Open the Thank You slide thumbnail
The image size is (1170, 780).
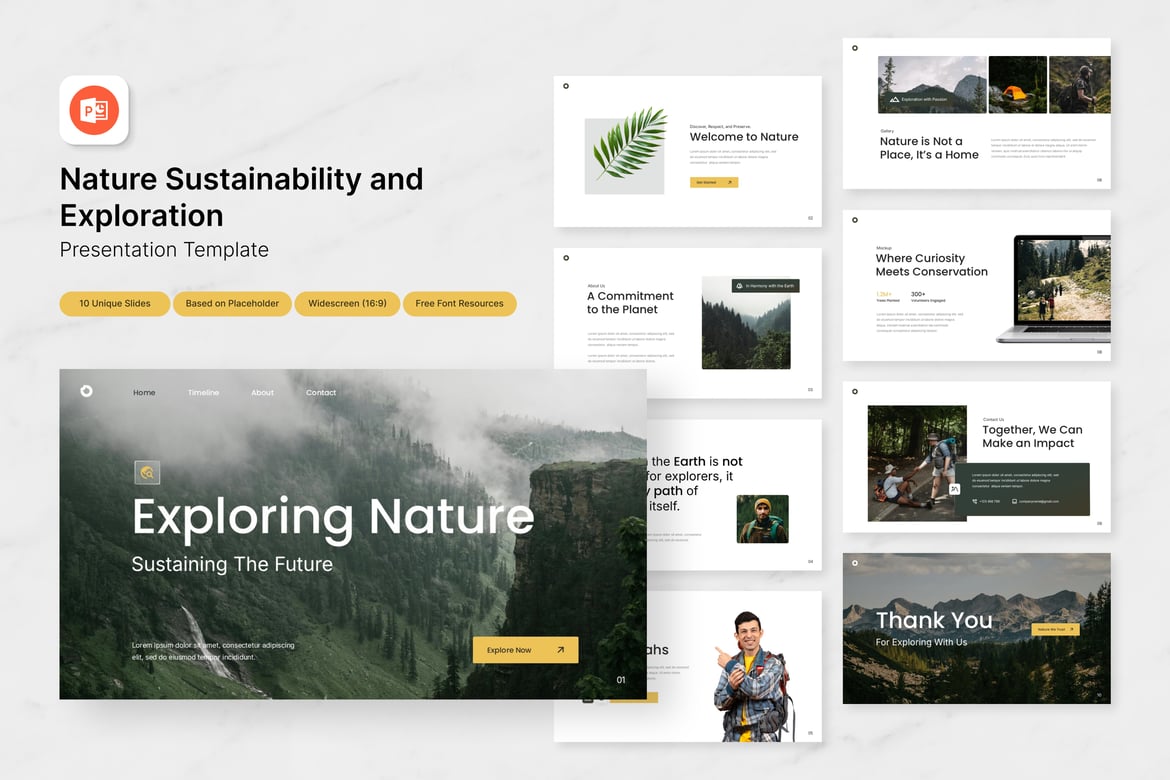click(977, 628)
